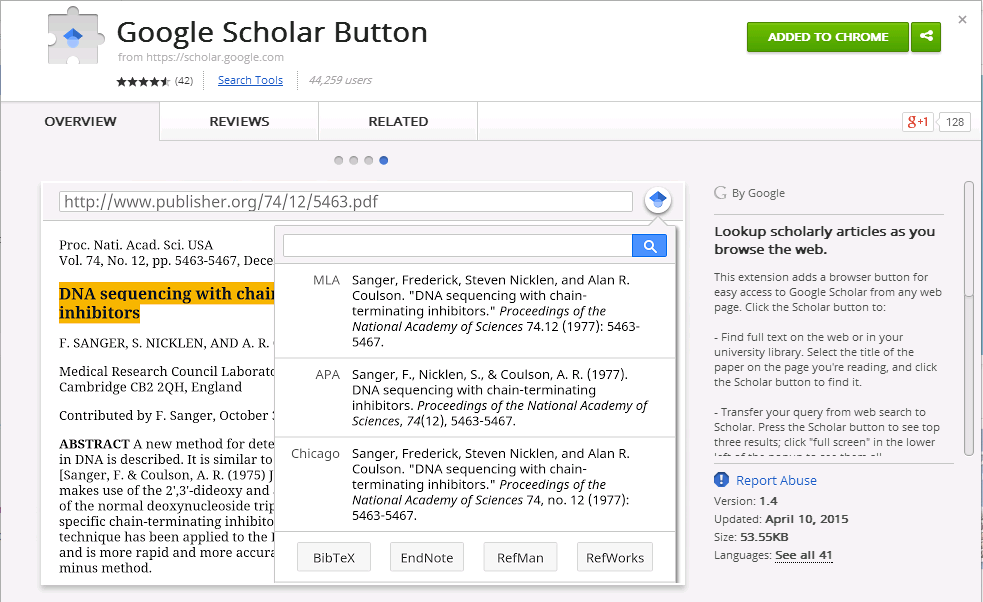
Task: Click the Report Abuse link
Action: pos(776,480)
